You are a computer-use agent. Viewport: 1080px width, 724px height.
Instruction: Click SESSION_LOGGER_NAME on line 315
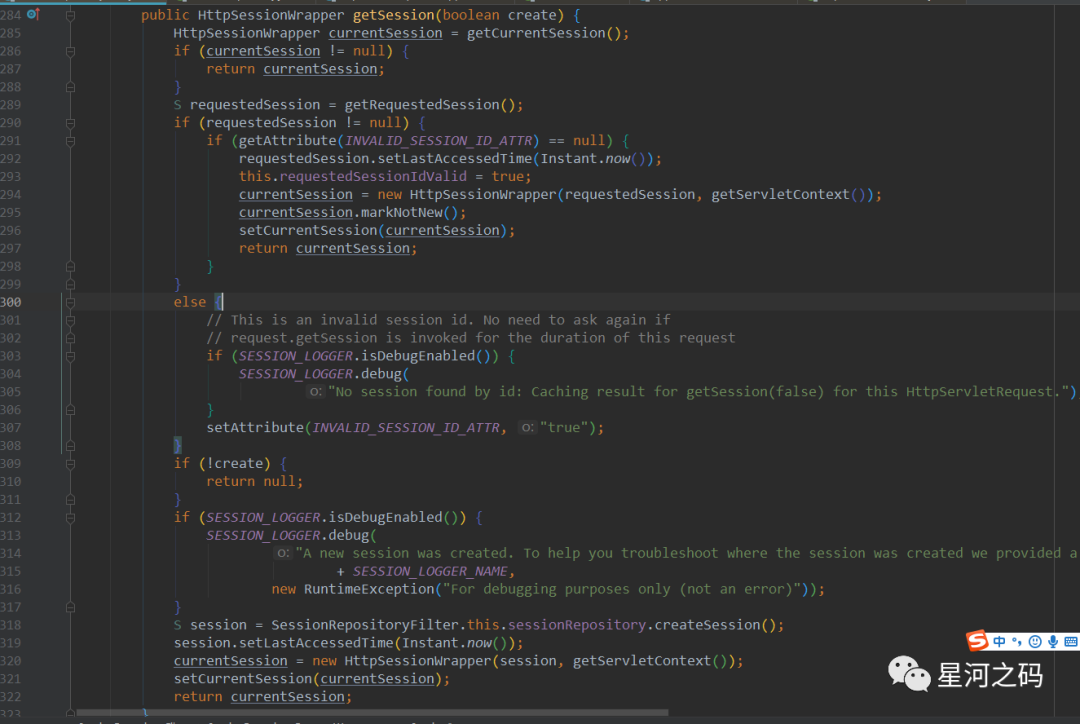tap(430, 571)
